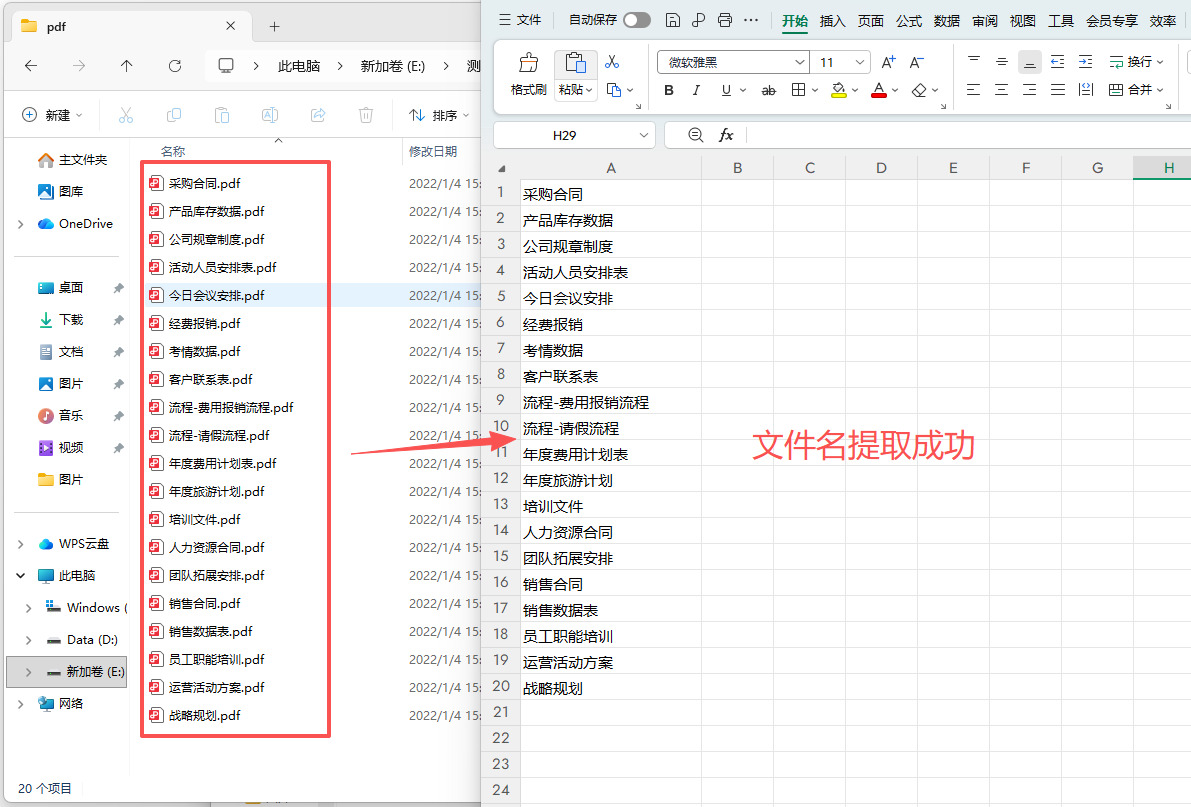Click the fx insert function icon

click(726, 135)
